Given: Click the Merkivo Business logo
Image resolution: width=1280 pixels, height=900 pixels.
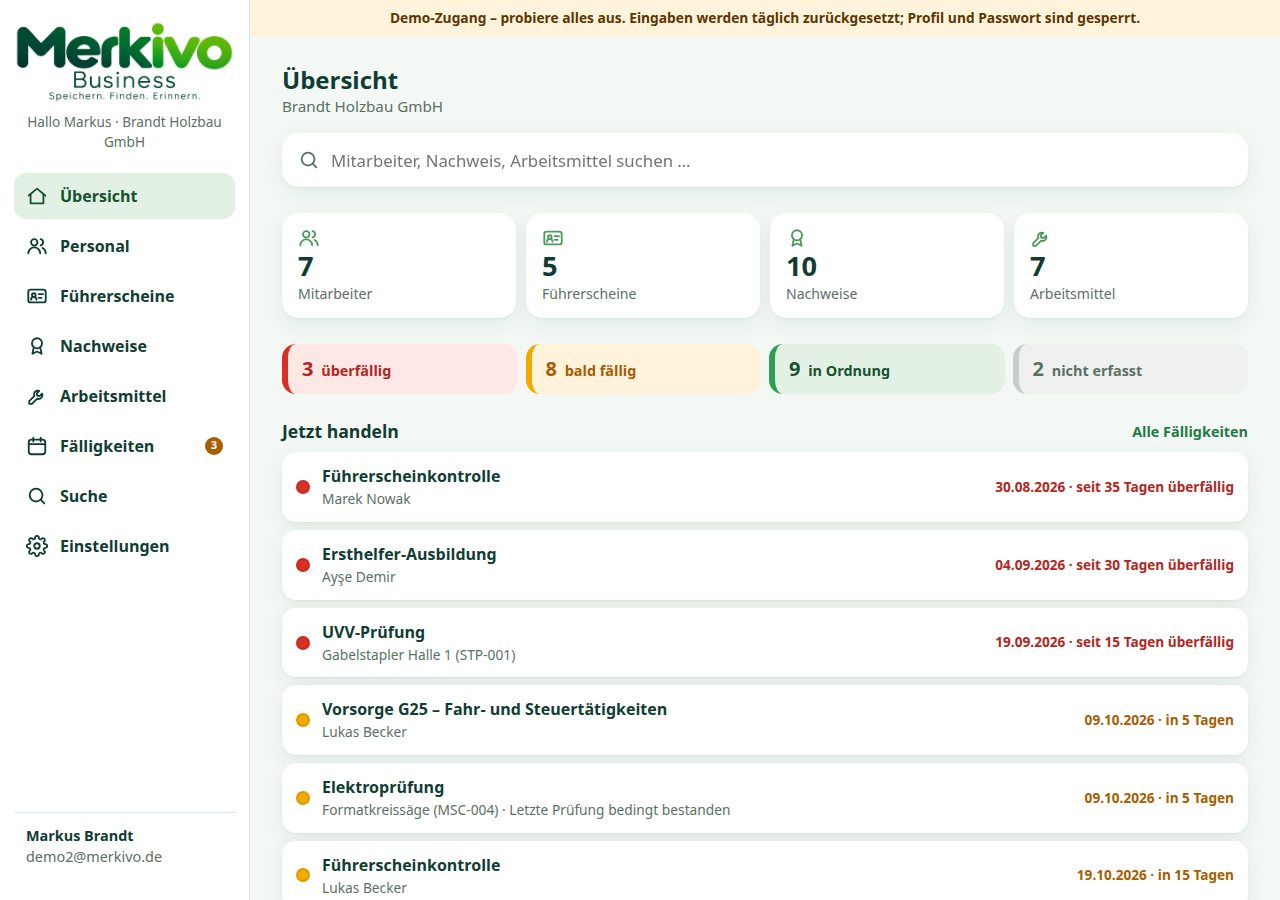Looking at the screenshot, I should point(124,62).
